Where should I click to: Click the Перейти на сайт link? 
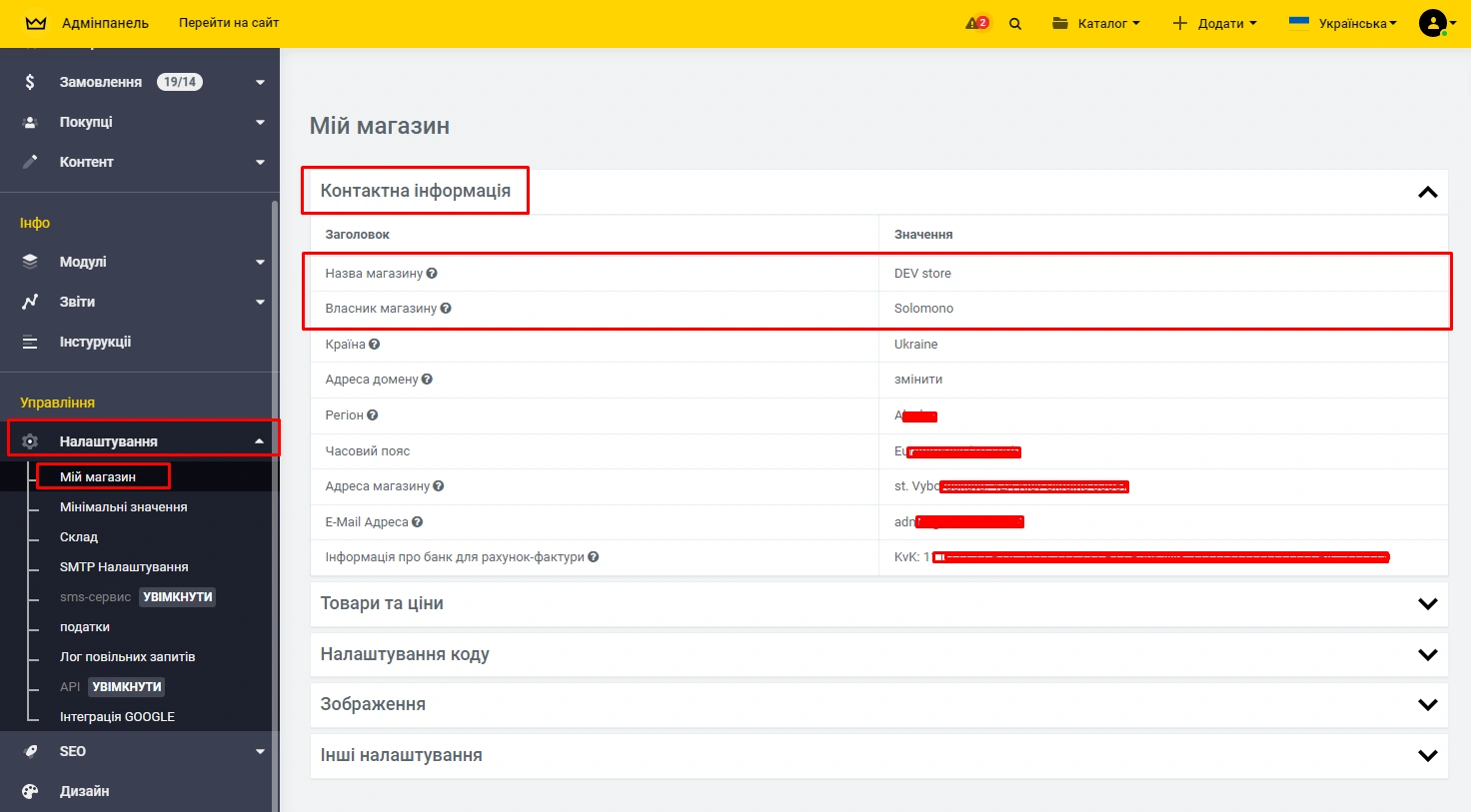click(x=229, y=23)
